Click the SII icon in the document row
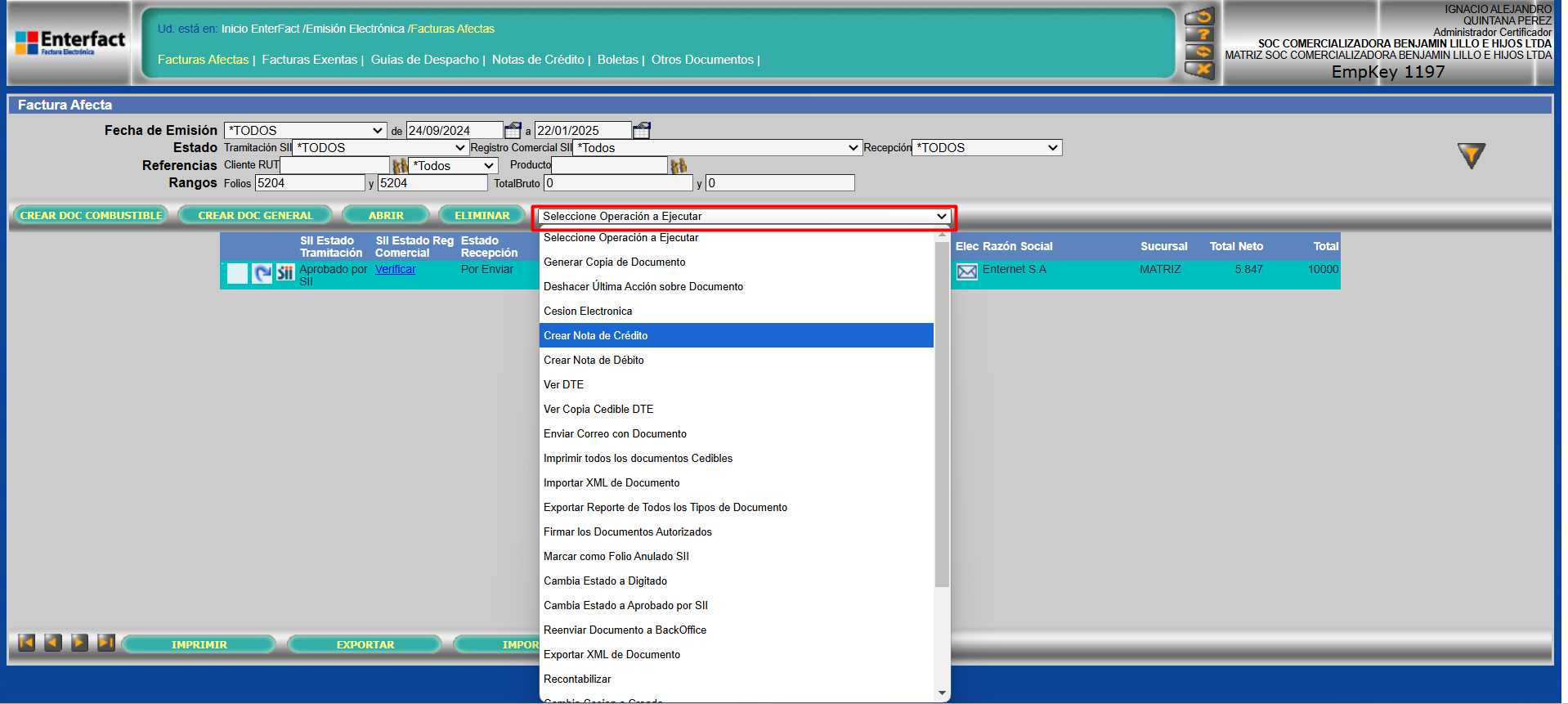 [284, 273]
